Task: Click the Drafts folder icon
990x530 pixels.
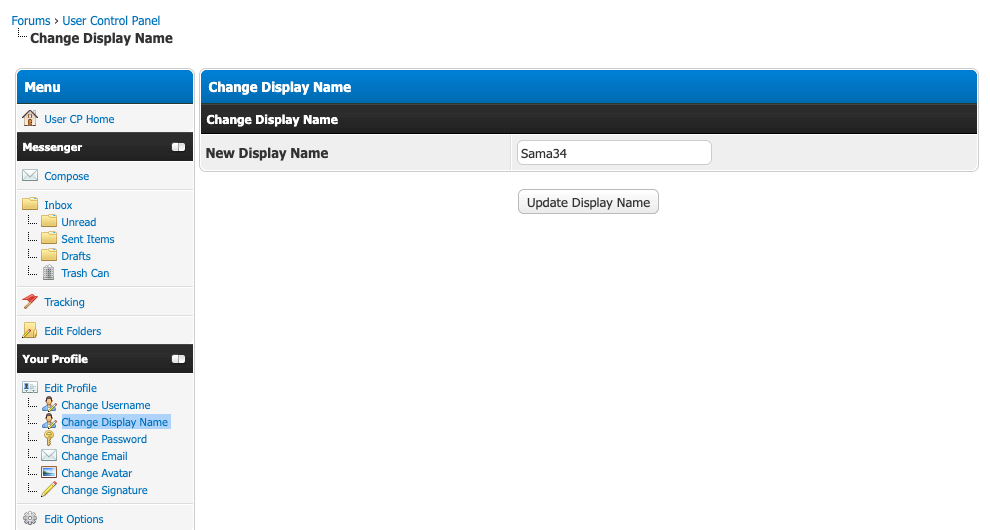Action: 49,255
